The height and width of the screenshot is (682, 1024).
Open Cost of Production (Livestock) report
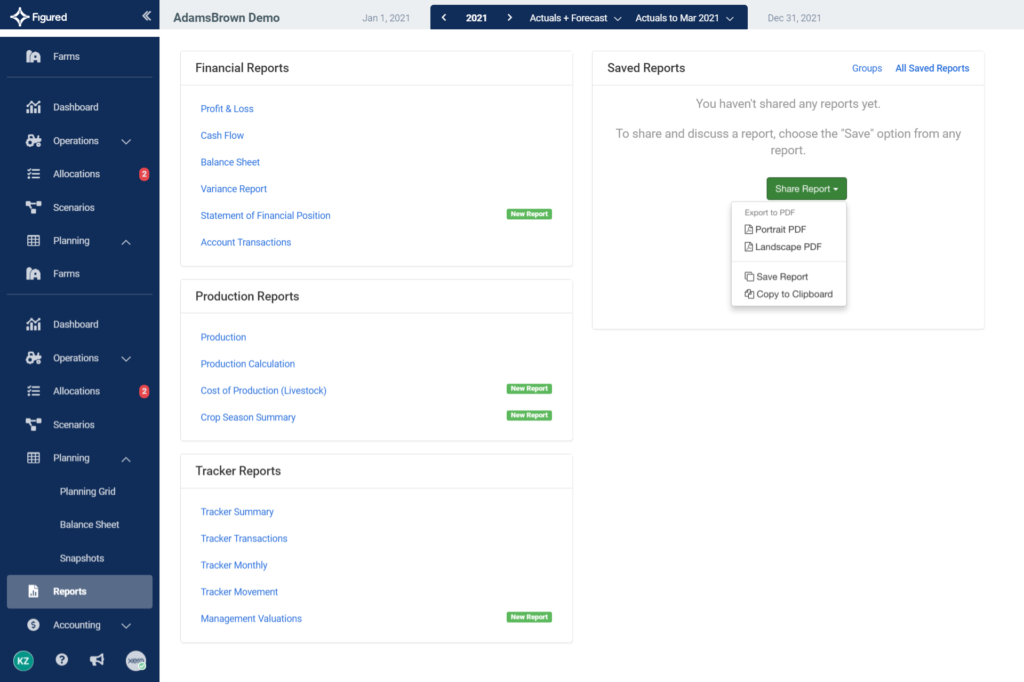263,391
